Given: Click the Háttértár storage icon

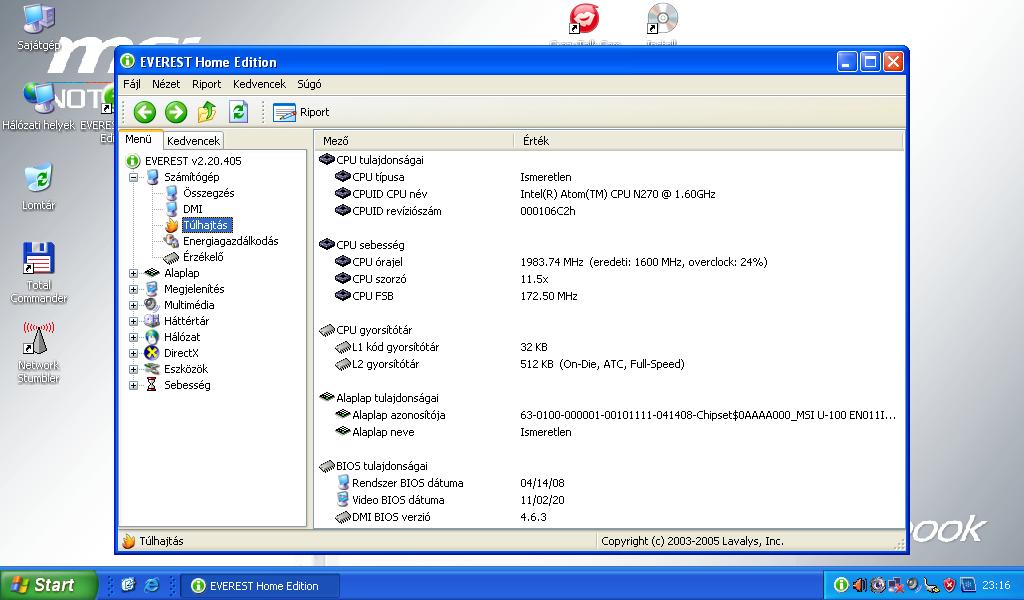Looking at the screenshot, I should (x=152, y=321).
